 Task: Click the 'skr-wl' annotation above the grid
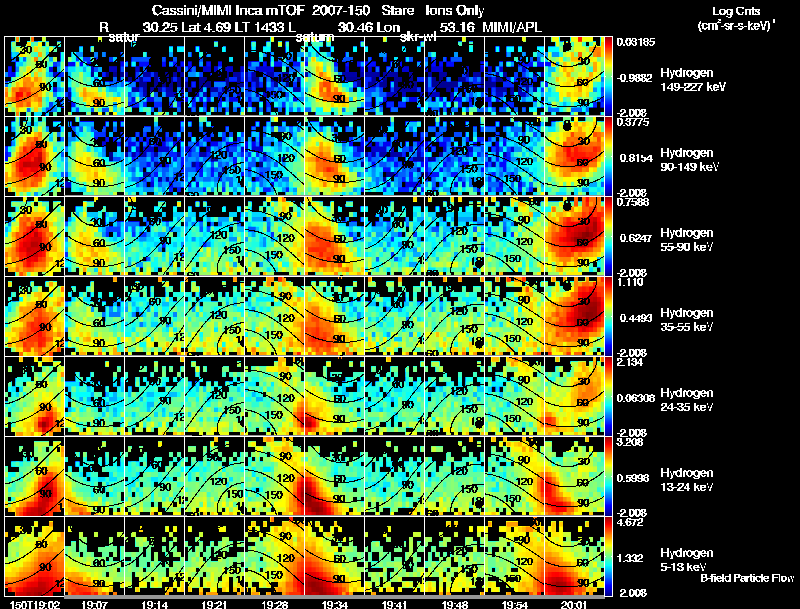click(417, 37)
